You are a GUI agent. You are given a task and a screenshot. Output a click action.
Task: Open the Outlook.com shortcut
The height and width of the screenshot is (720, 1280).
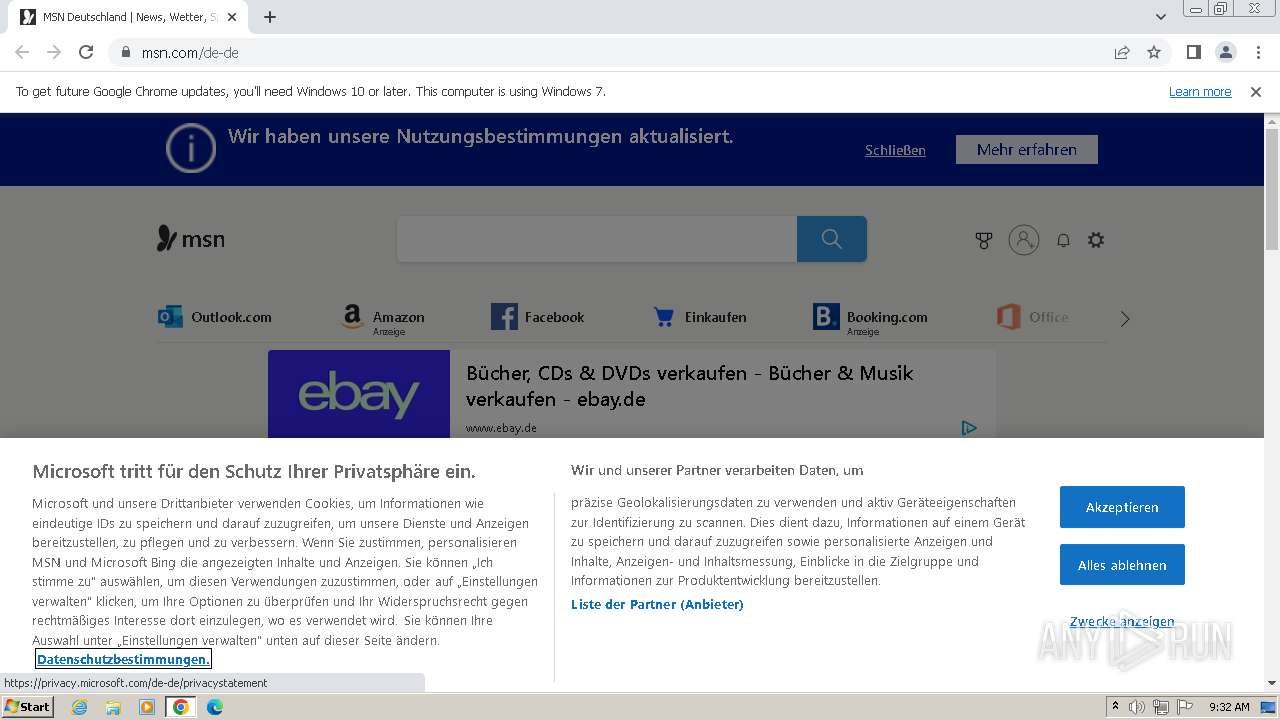tap(215, 317)
